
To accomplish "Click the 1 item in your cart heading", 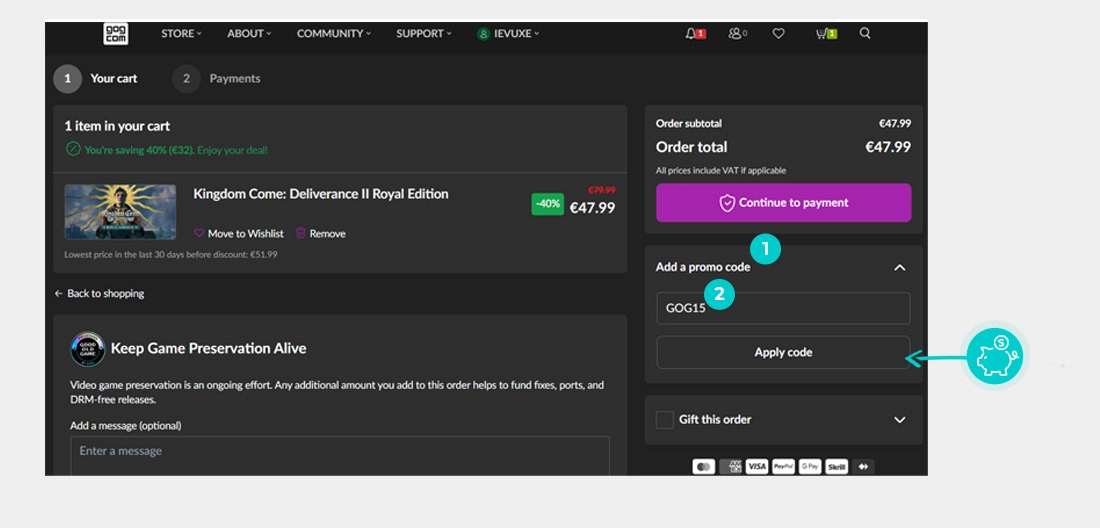I will 117,126.
